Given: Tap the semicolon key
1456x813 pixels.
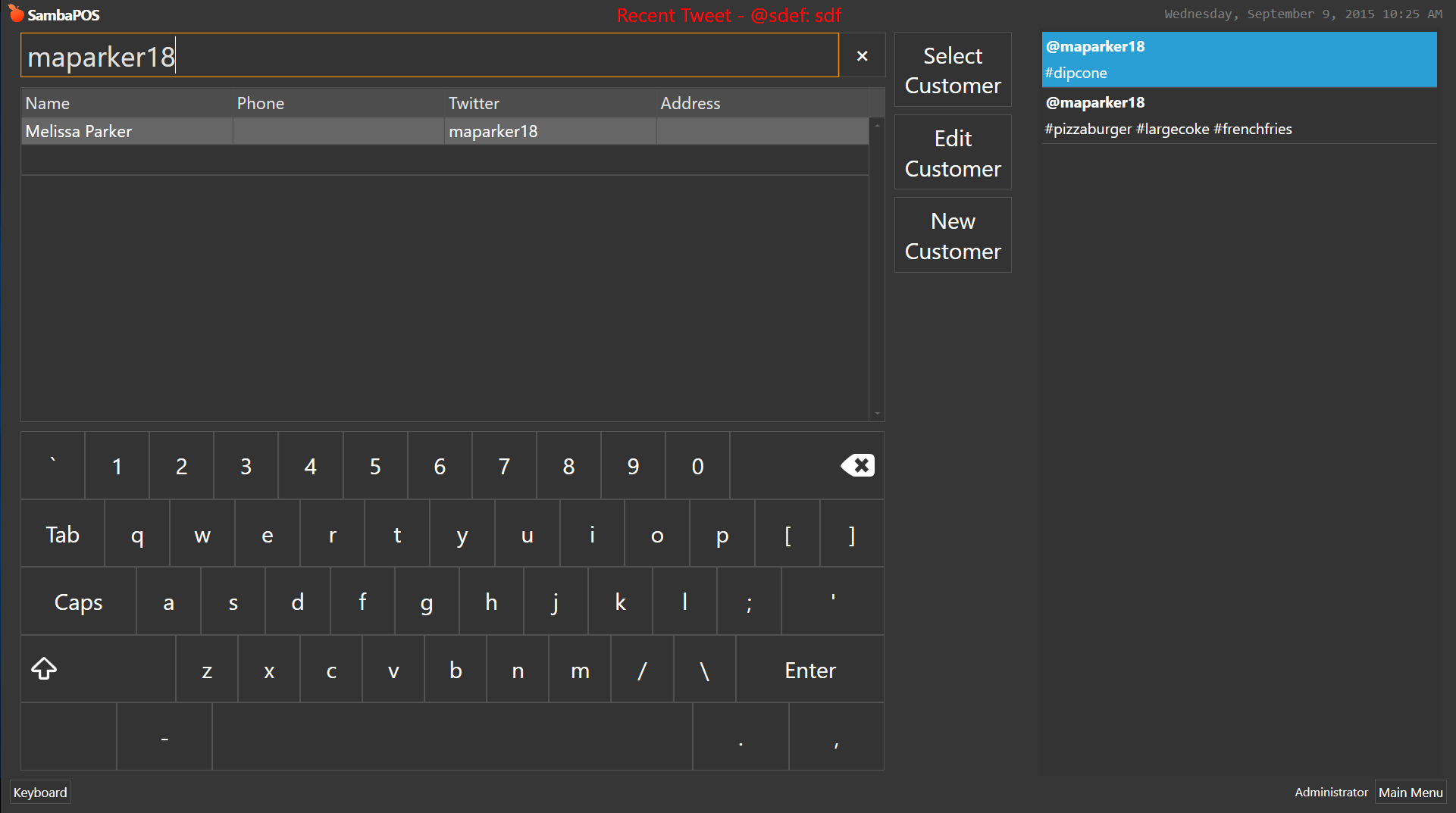Looking at the screenshot, I should [x=749, y=602].
